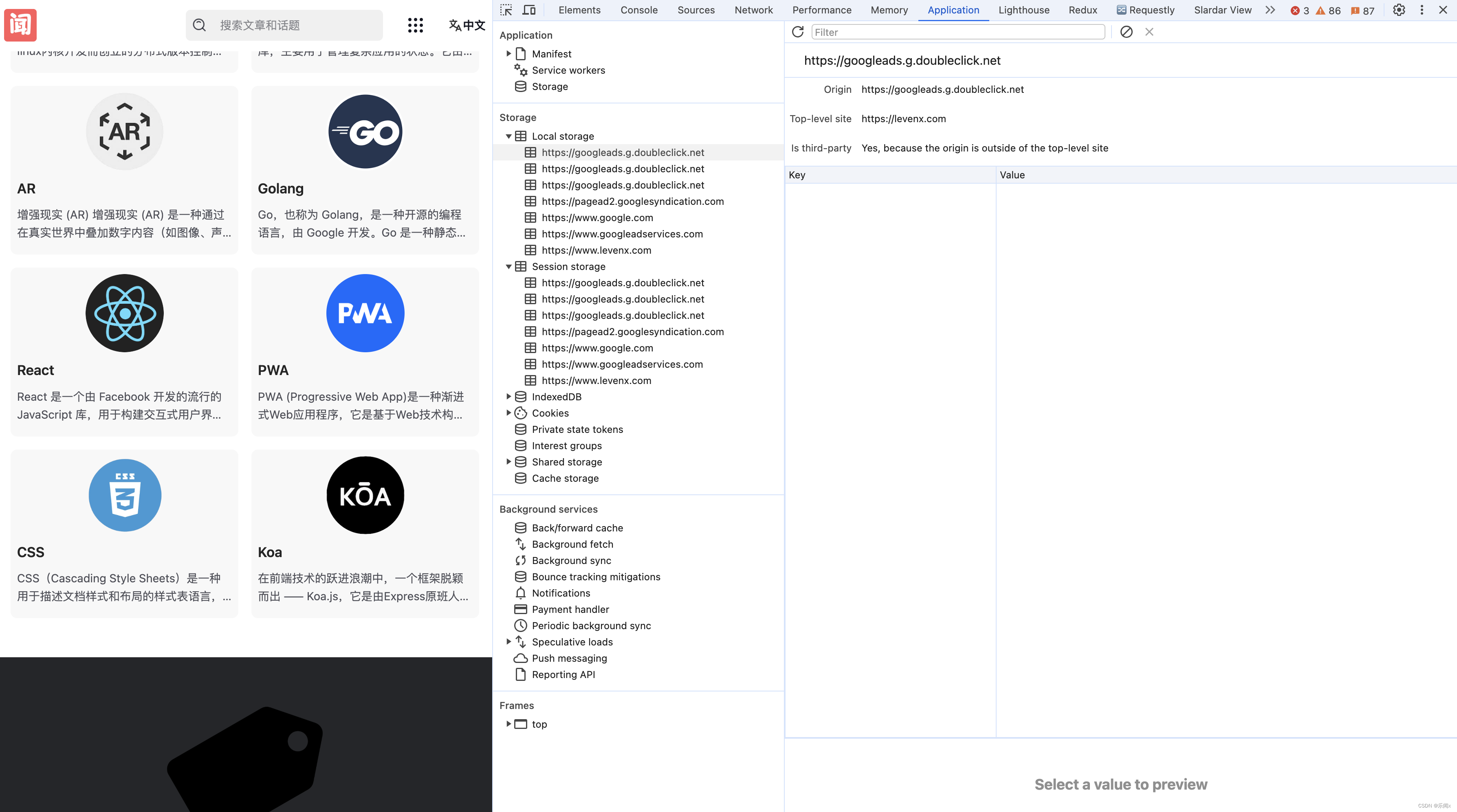Click the Koa logo icon
The height and width of the screenshot is (812, 1457).
tap(365, 495)
